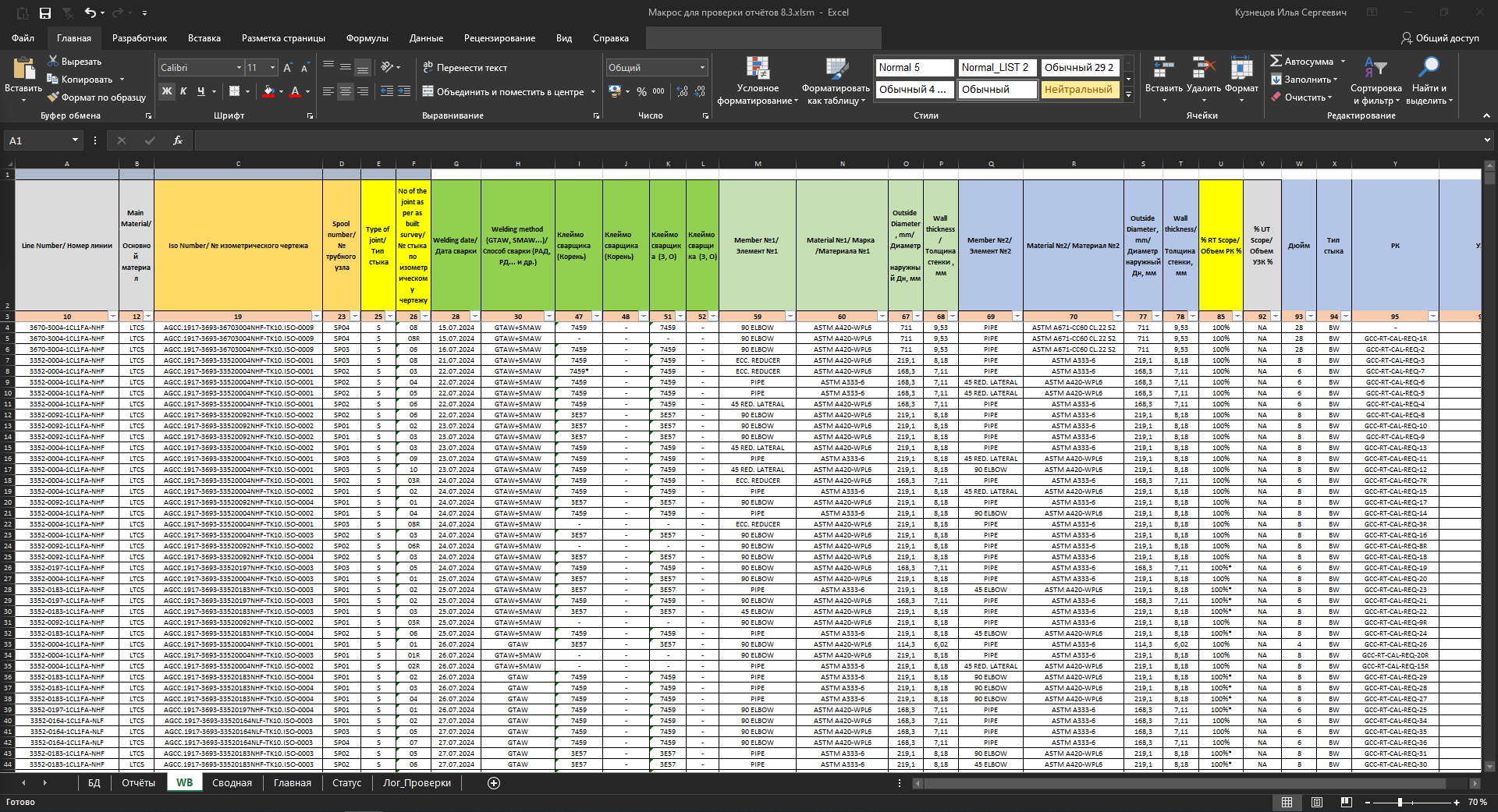Open the Formulas ribbon tab
The width and height of the screenshot is (1498, 812).
pos(367,38)
